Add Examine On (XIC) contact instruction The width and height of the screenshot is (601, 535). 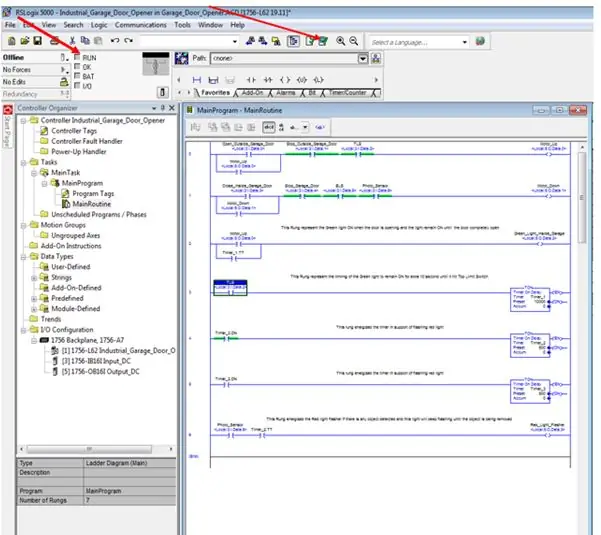click(x=251, y=80)
